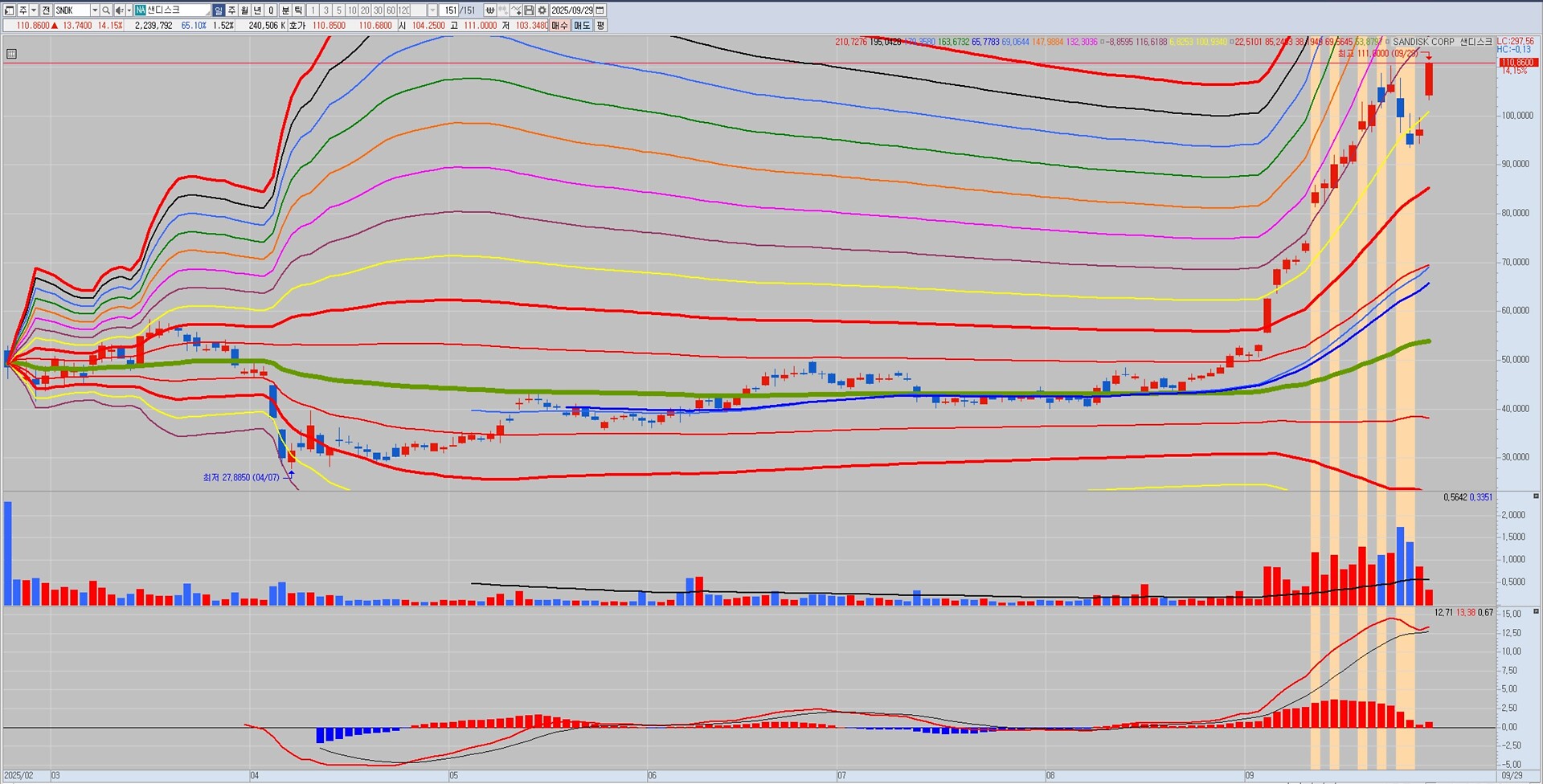Select the Q quarterly chart period
Viewport: 1543px width, 784px height.
[271, 10]
